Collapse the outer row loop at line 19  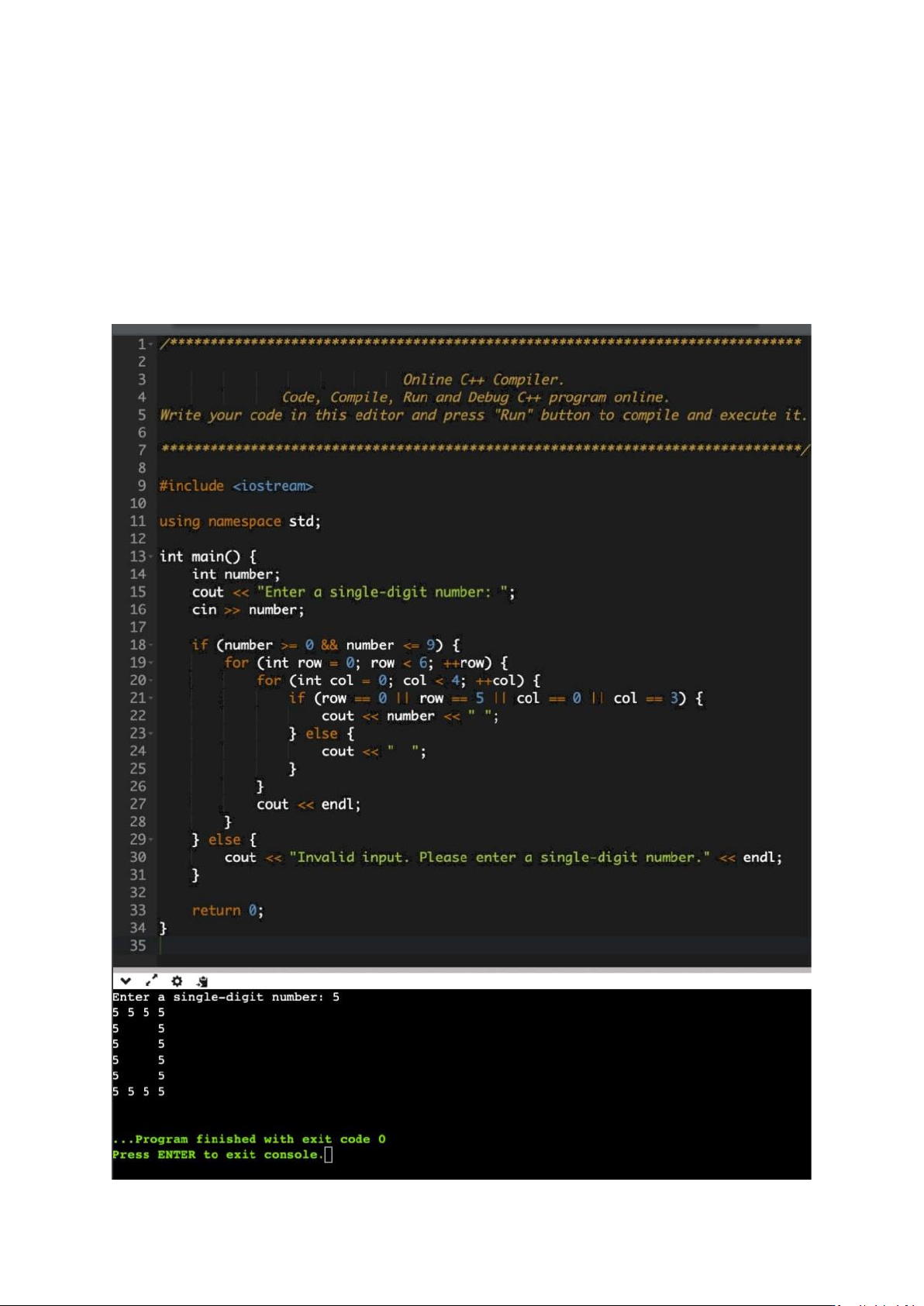pos(150,663)
